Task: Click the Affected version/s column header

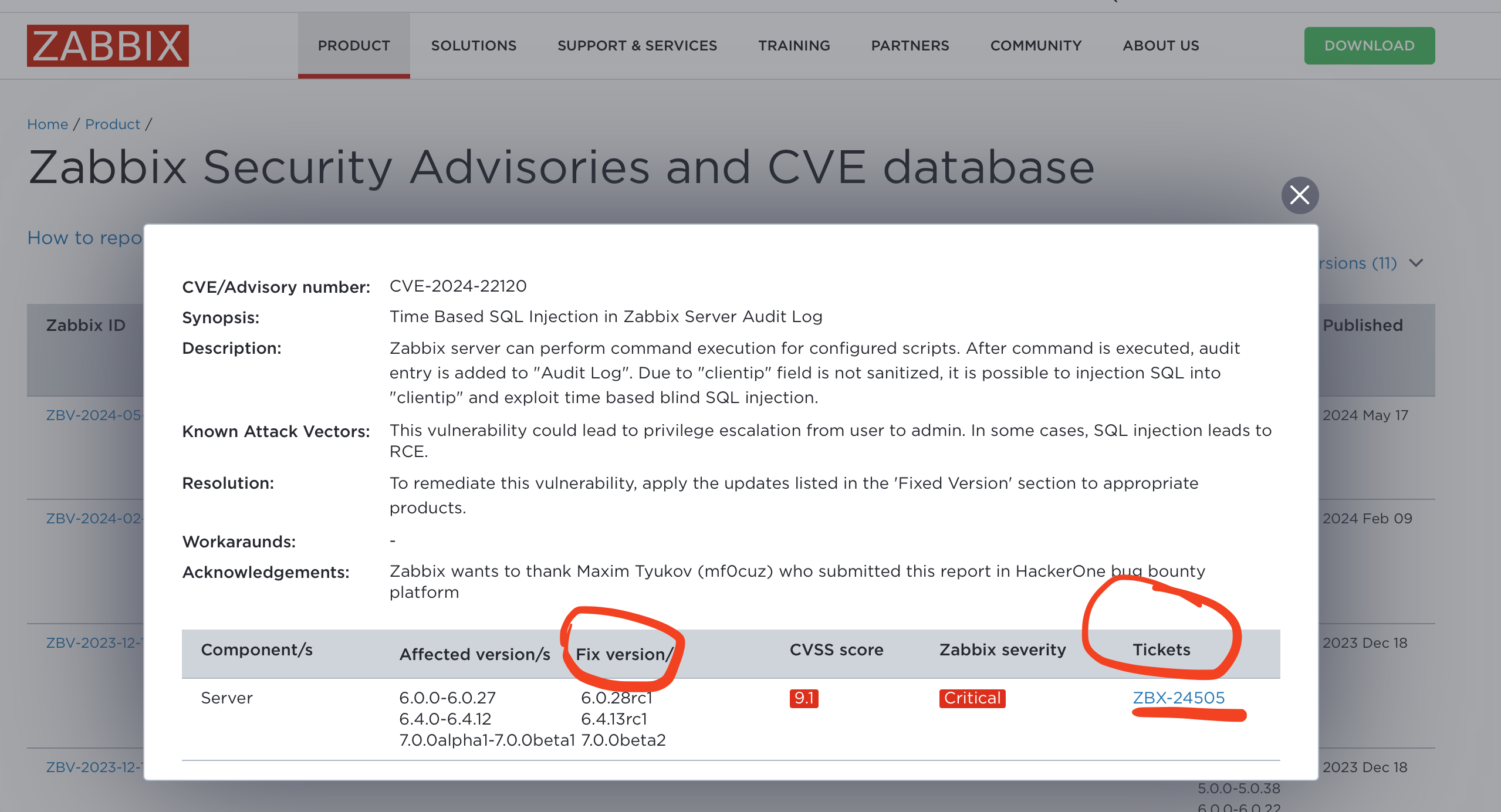Action: tap(475, 654)
